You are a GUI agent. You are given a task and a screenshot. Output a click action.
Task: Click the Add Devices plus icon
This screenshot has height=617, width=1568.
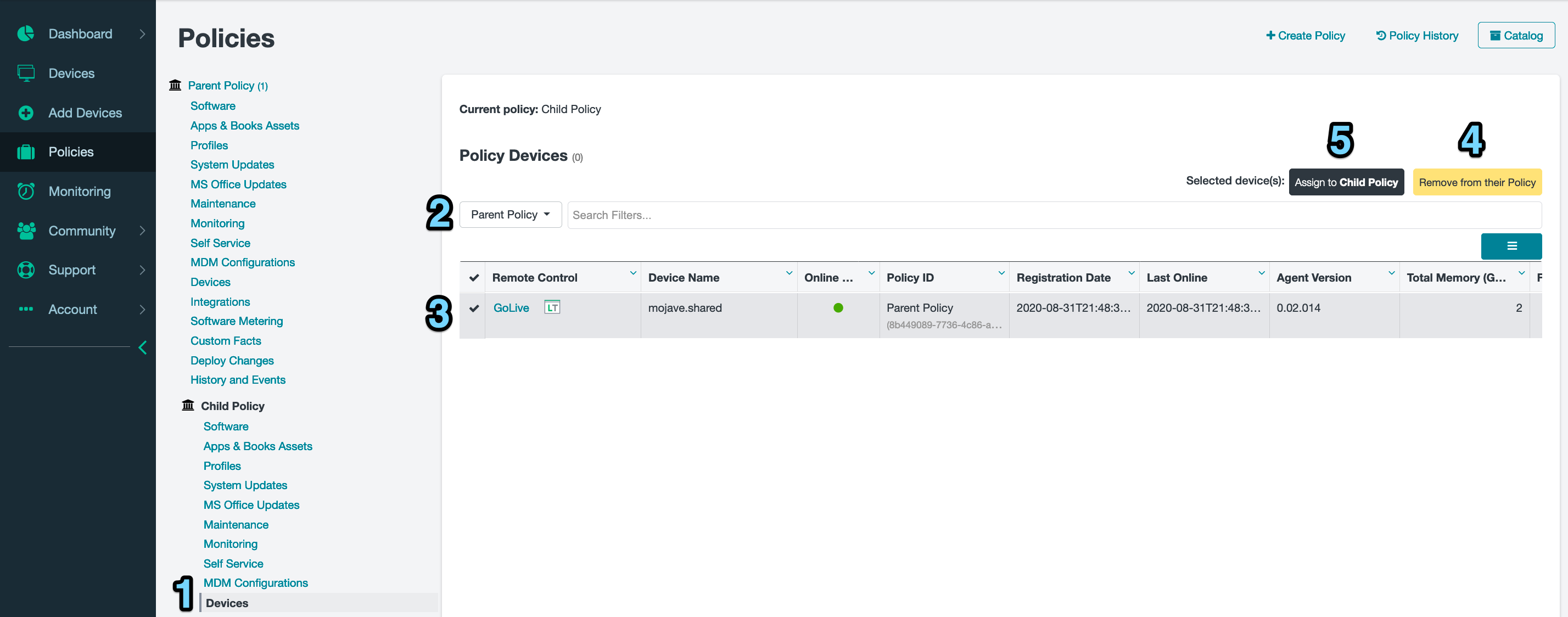[x=26, y=113]
